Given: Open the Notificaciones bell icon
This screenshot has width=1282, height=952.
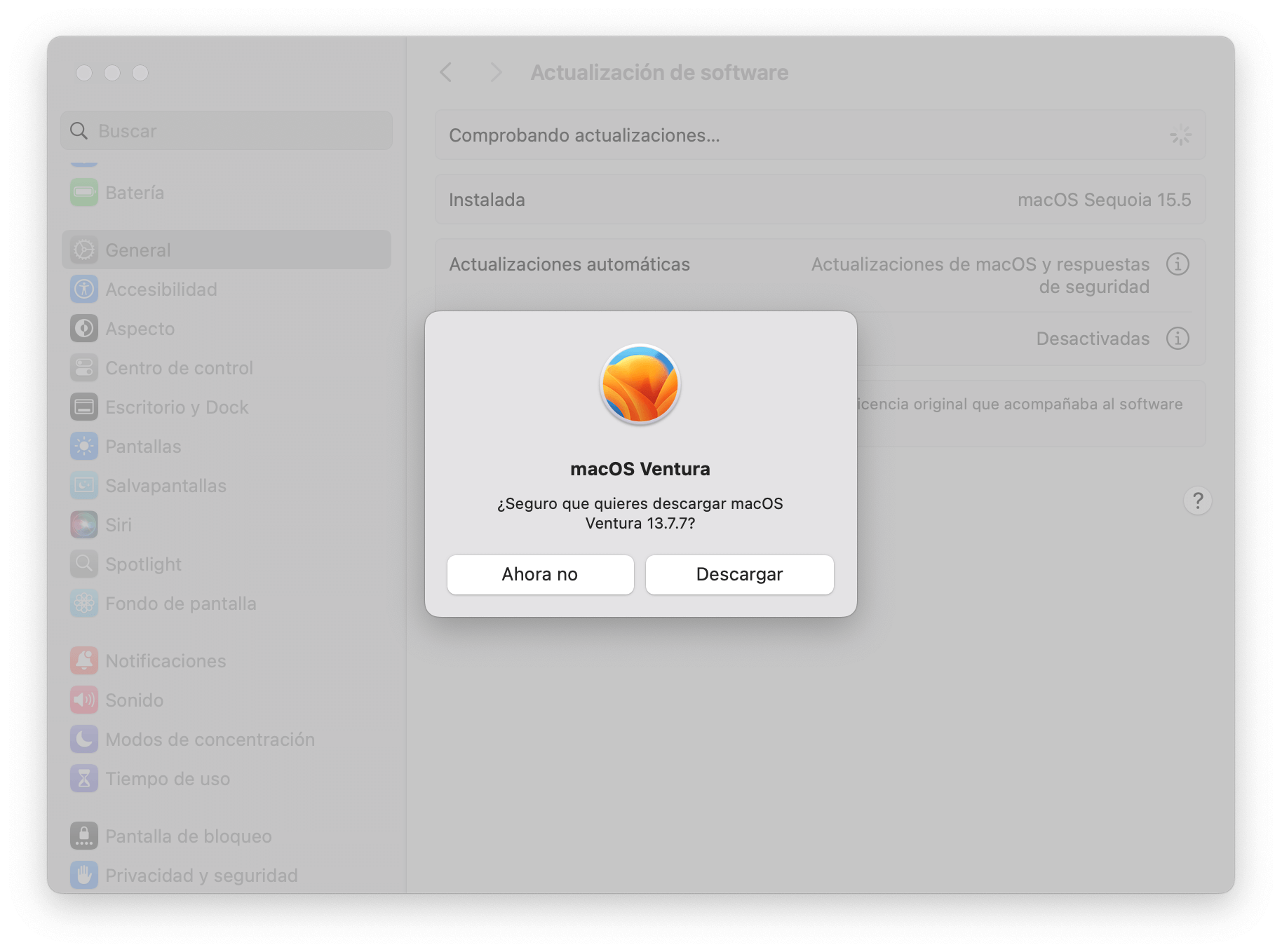Looking at the screenshot, I should [x=84, y=660].
